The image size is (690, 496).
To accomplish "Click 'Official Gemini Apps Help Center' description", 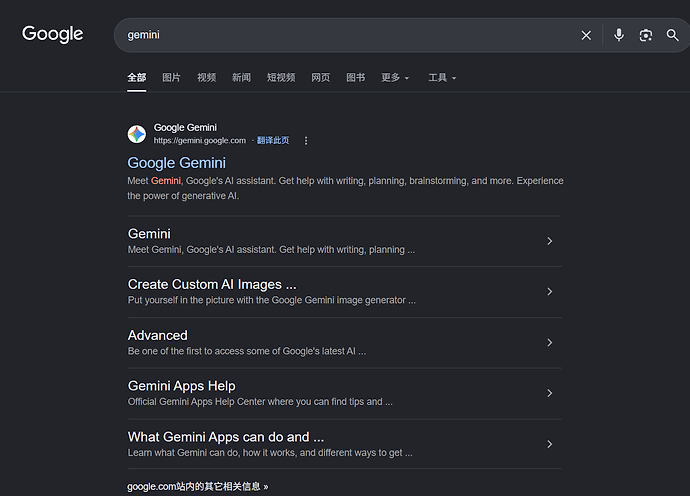I will pyautogui.click(x=260, y=402).
